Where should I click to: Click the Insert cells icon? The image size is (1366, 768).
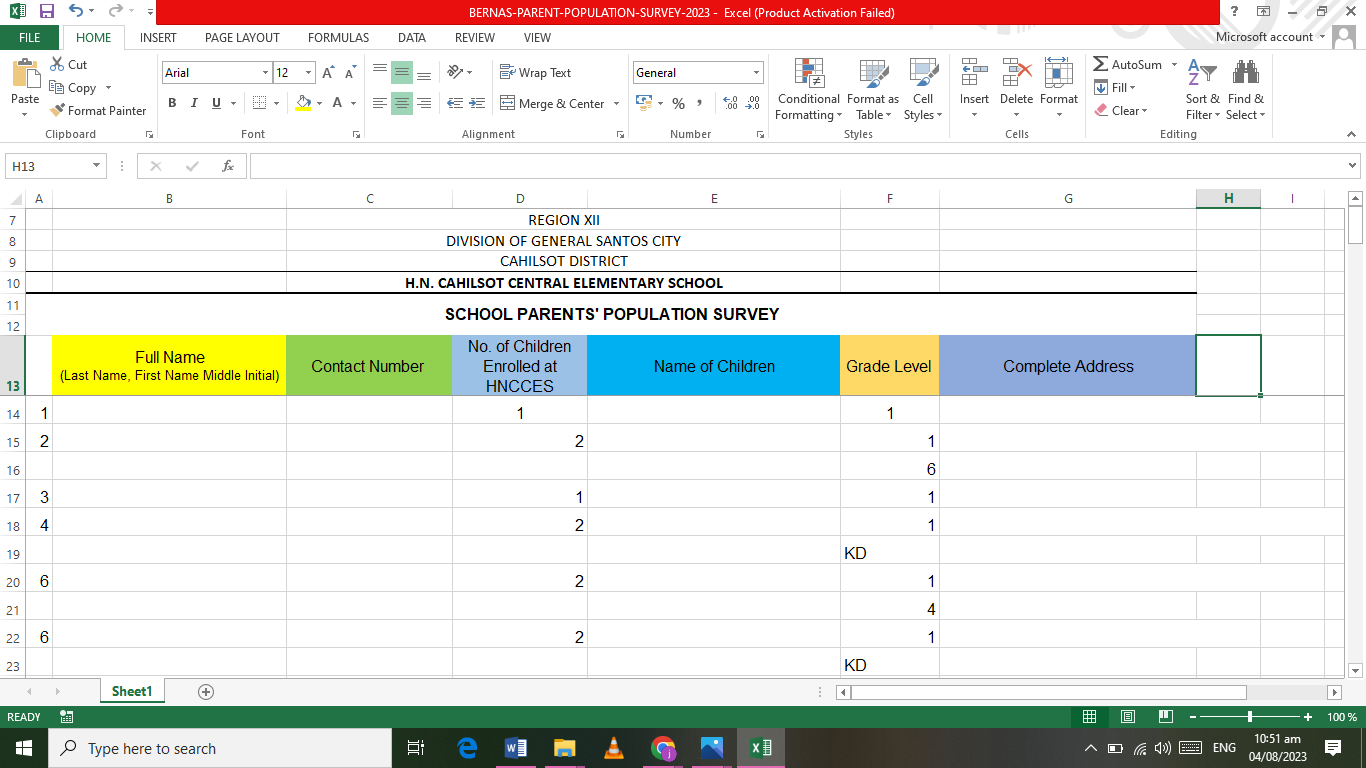[974, 74]
